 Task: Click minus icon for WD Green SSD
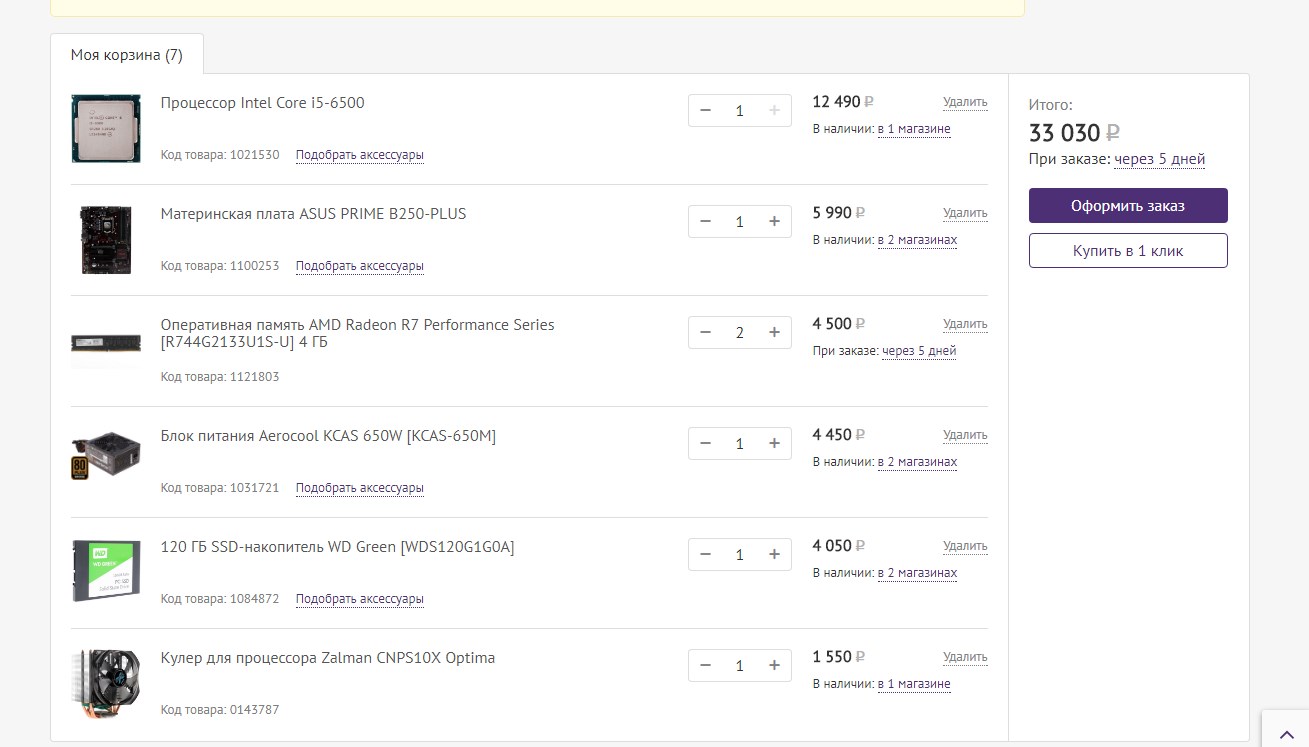706,554
